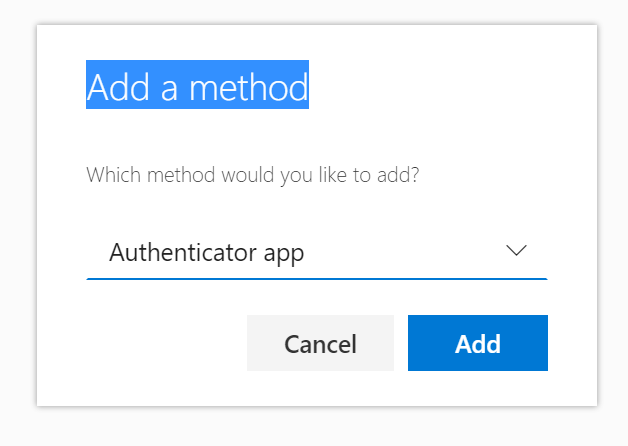Image resolution: width=628 pixels, height=446 pixels.
Task: Click the "Which method would you like to add?" label
Action: pyautogui.click(x=253, y=175)
